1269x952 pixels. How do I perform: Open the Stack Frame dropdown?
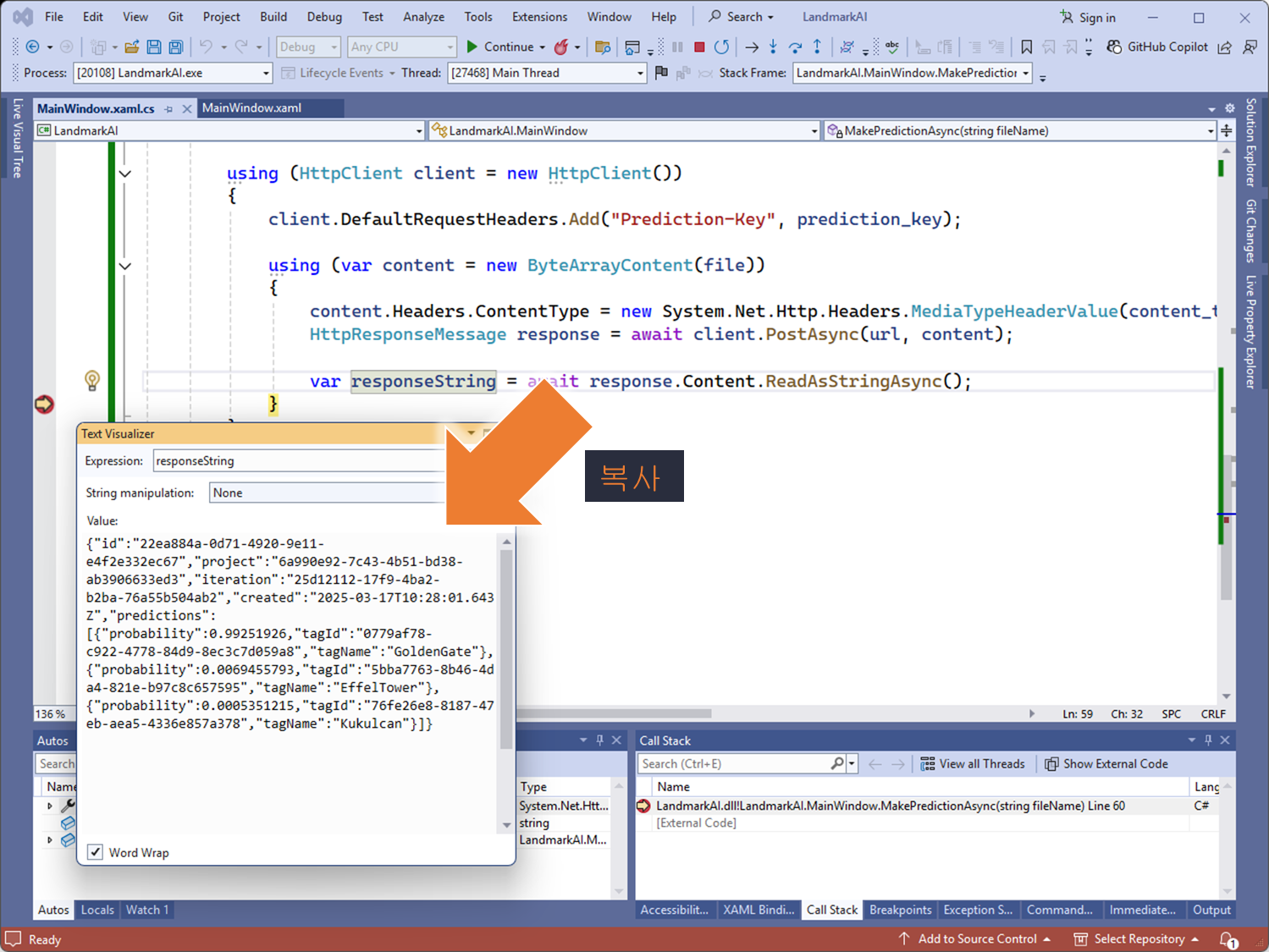tap(1025, 73)
